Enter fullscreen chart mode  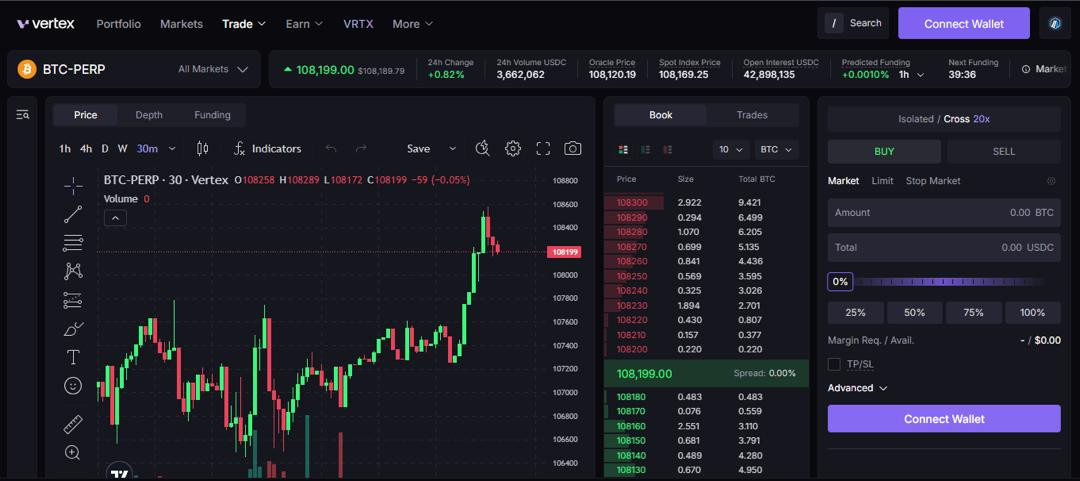click(543, 149)
